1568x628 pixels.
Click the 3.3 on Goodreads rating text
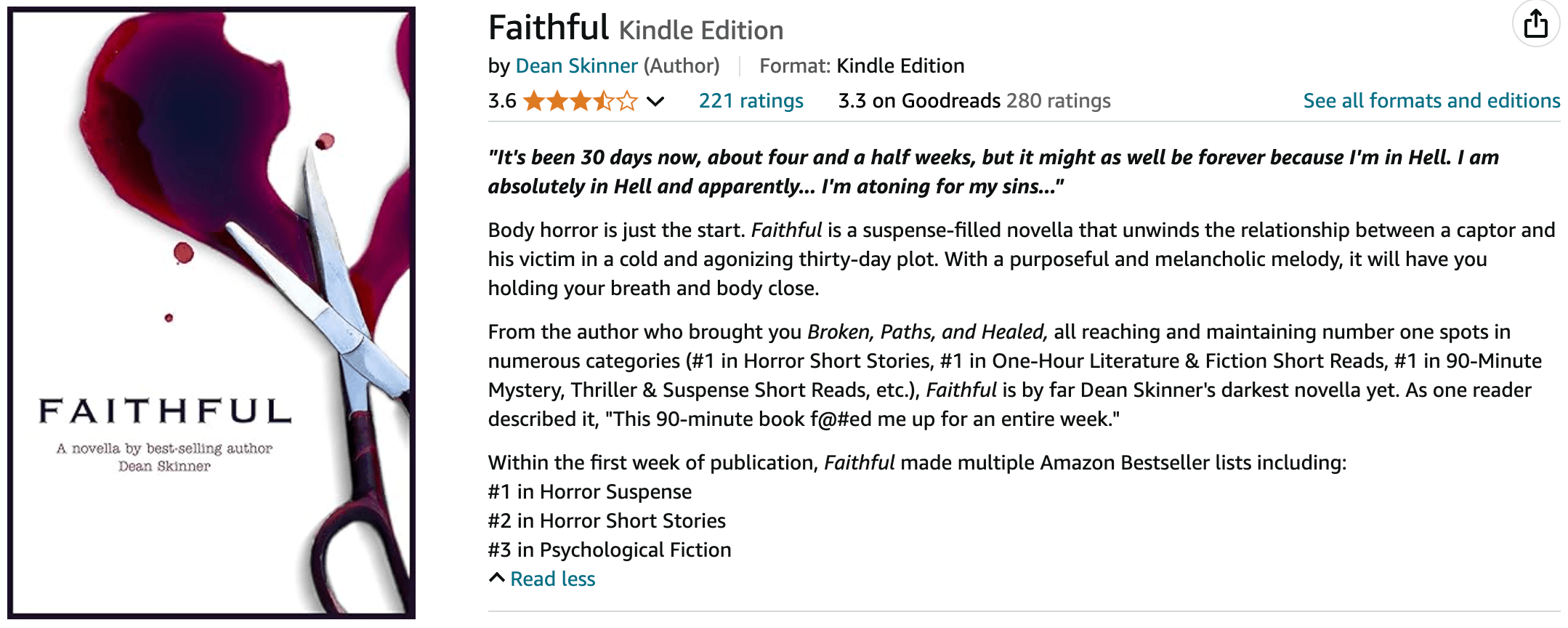point(919,101)
